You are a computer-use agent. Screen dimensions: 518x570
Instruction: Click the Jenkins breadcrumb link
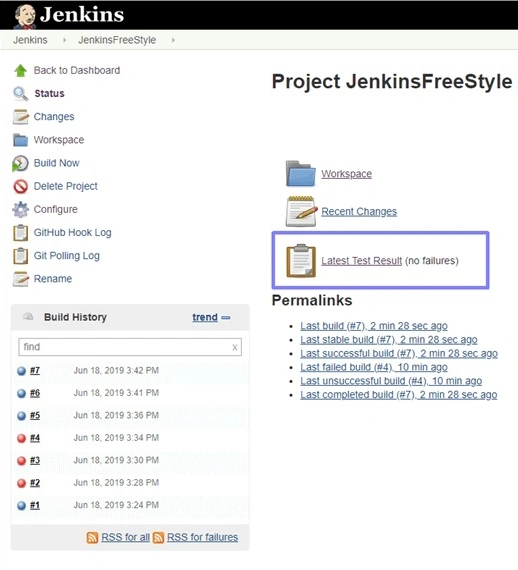coord(30,40)
